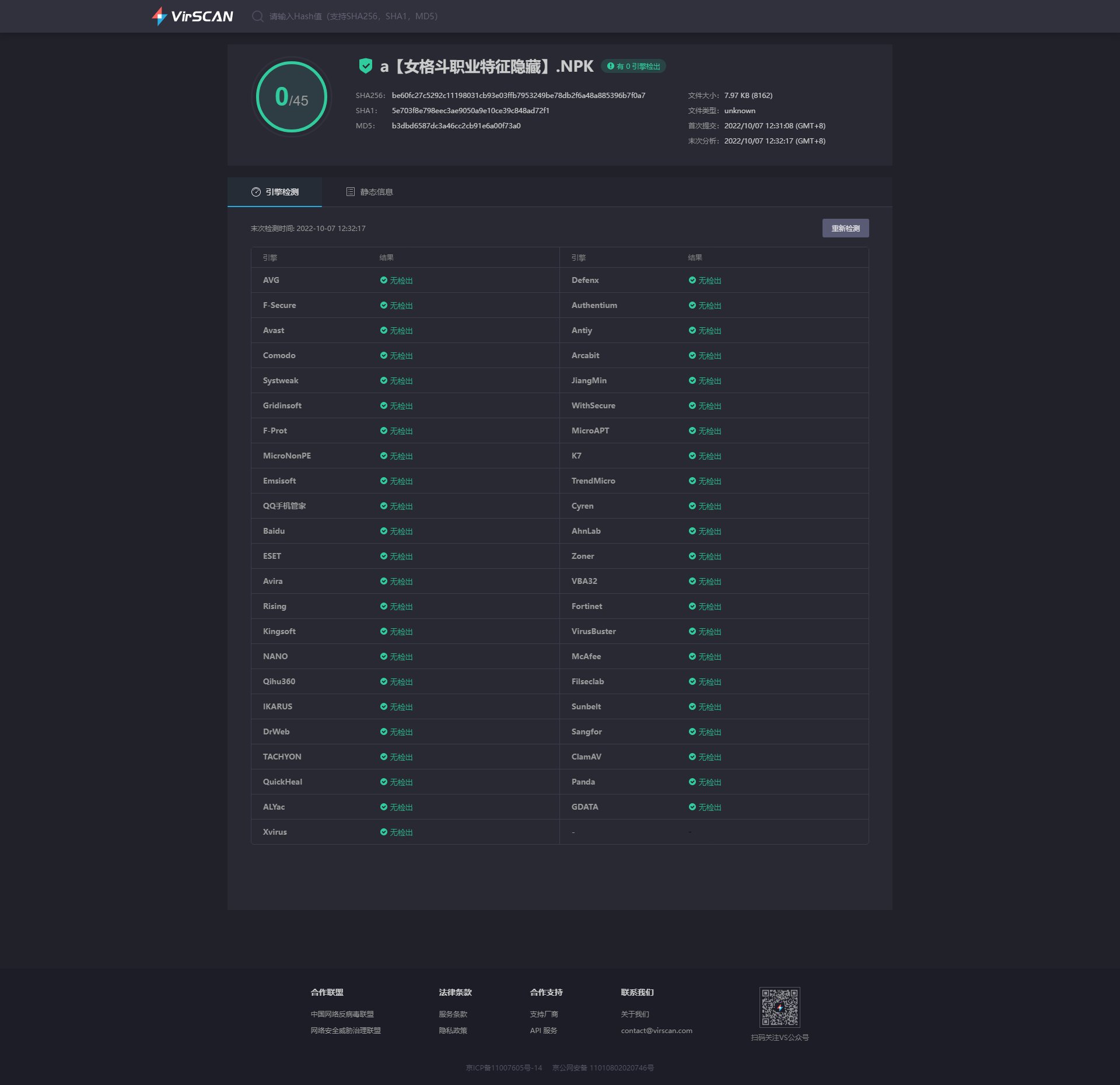The width and height of the screenshot is (1120, 1085).
Task: Click the 重新检测 button
Action: click(x=845, y=228)
